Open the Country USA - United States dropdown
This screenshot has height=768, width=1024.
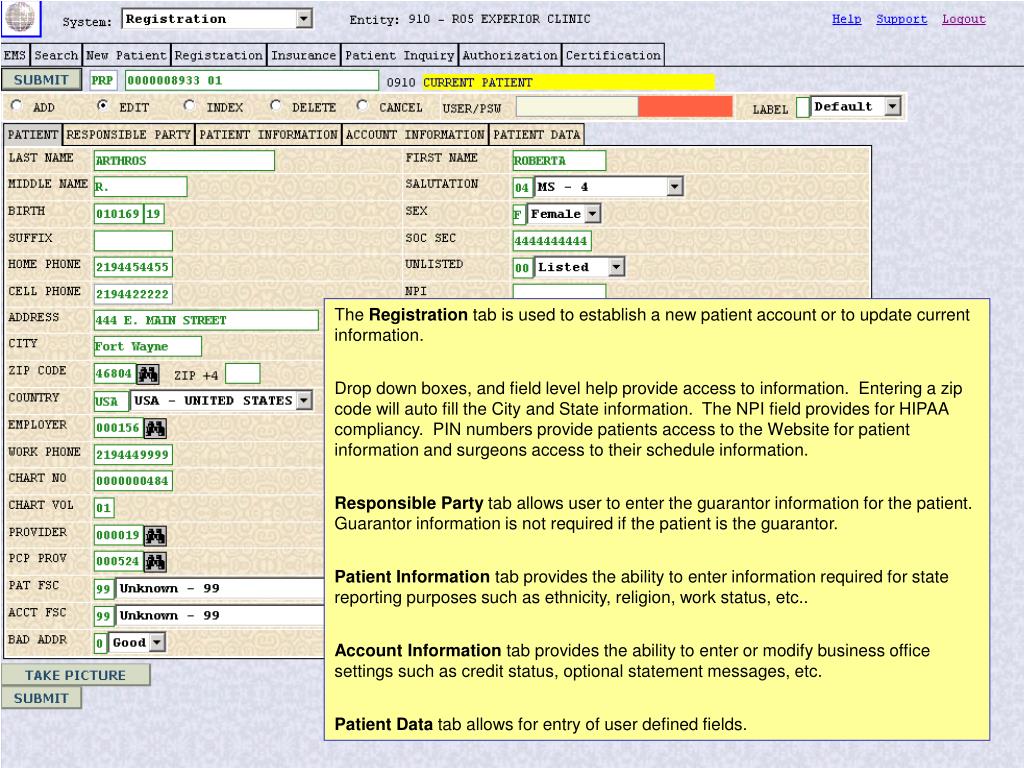[x=222, y=400]
